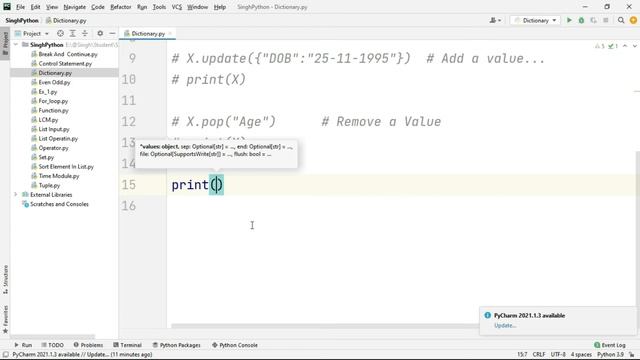Open the user account icon in toolbar

tap(495, 20)
